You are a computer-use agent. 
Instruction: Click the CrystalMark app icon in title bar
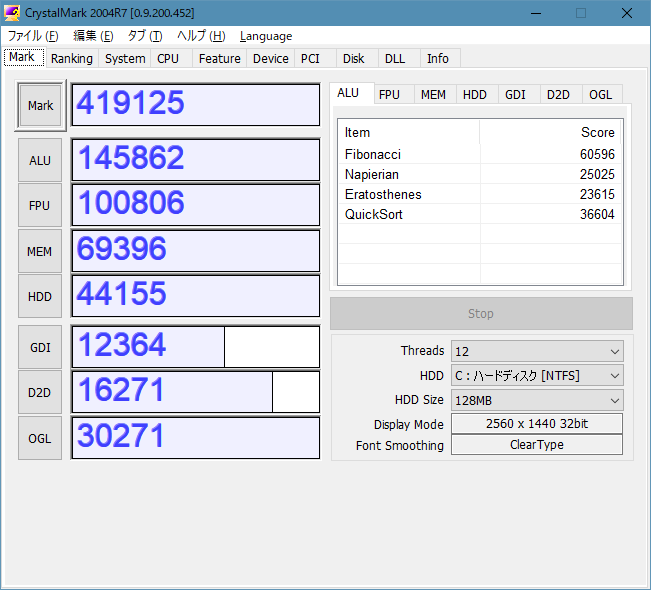[x=12, y=13]
